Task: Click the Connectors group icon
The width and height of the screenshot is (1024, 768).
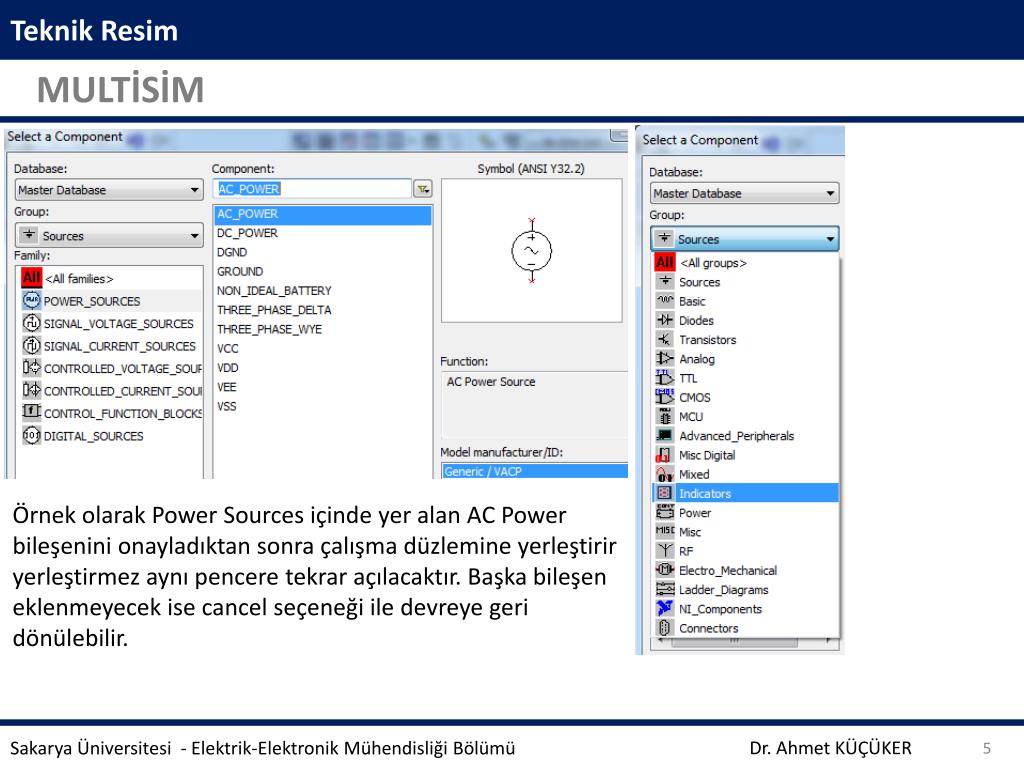Action: tap(665, 628)
